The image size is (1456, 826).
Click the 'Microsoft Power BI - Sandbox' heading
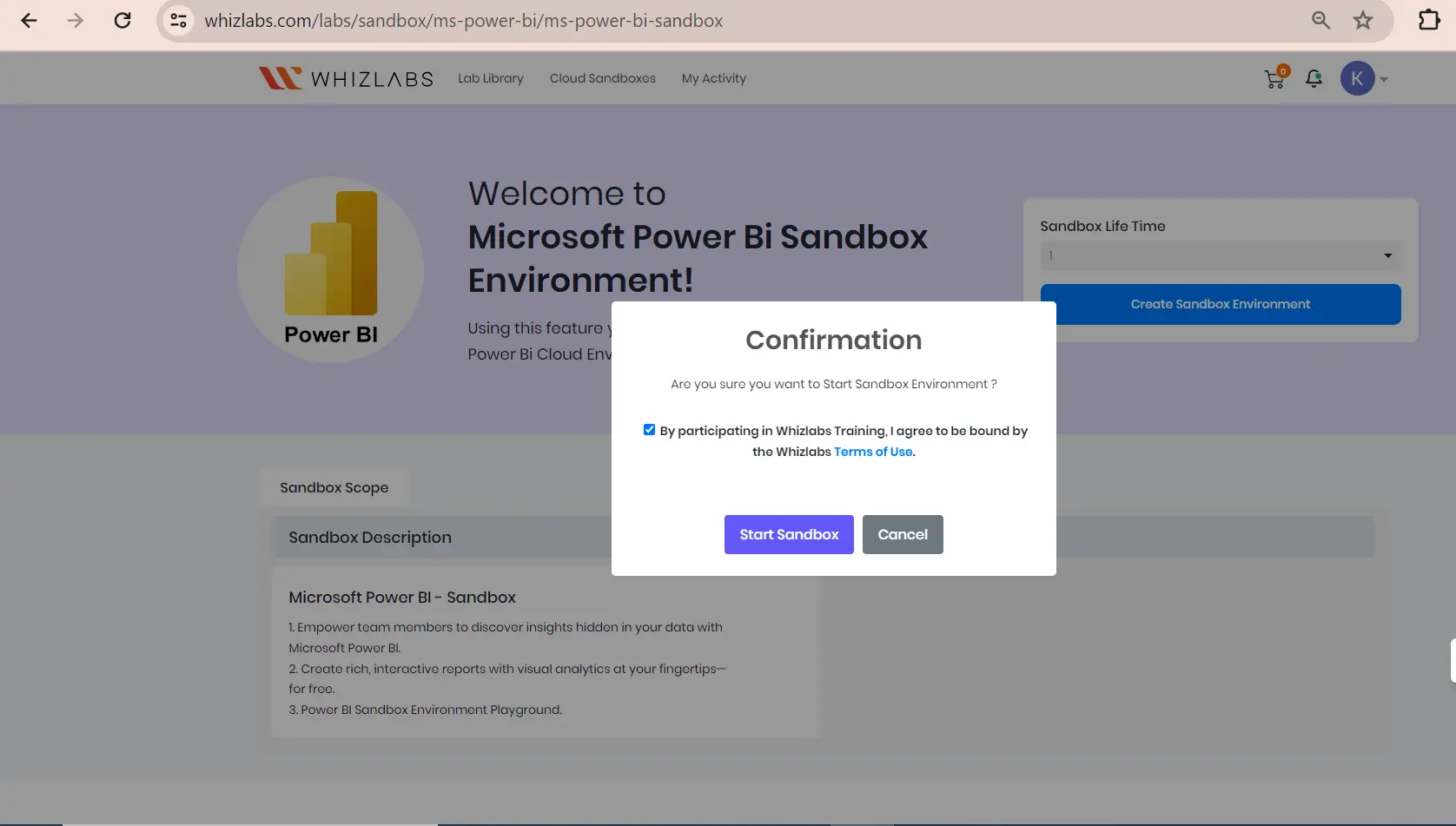402,598
